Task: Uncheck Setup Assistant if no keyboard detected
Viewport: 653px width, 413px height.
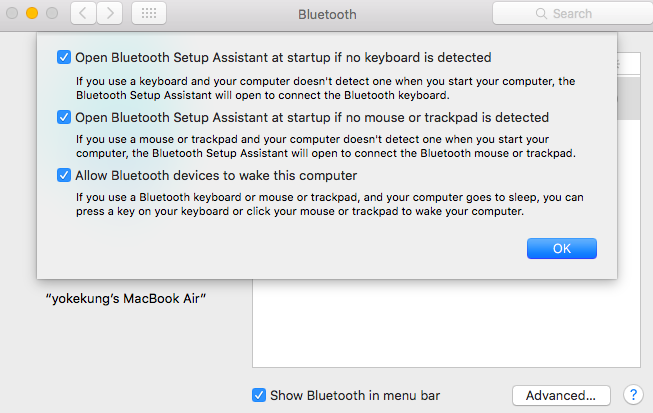Action: [65, 57]
